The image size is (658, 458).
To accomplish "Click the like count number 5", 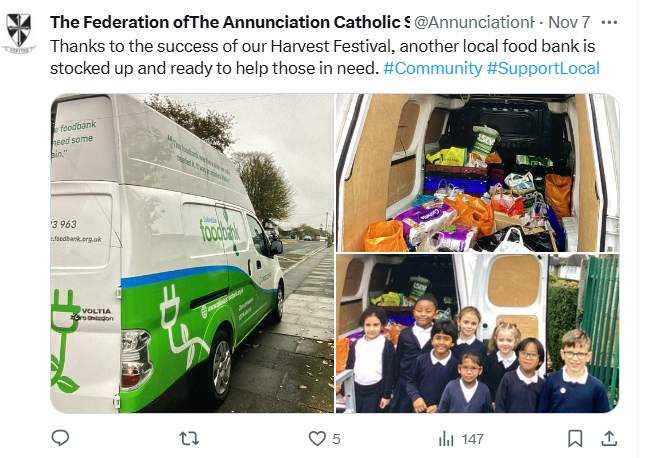I will (x=336, y=439).
